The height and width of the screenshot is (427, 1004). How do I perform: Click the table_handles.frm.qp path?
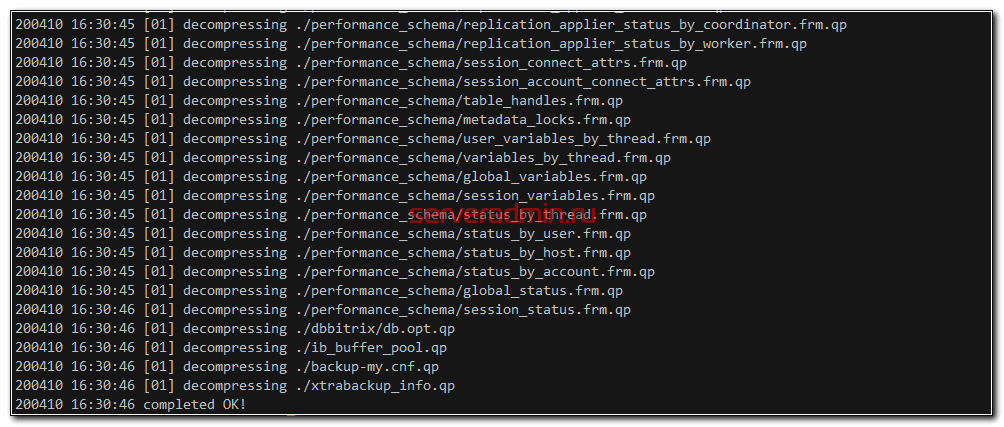tap(459, 101)
